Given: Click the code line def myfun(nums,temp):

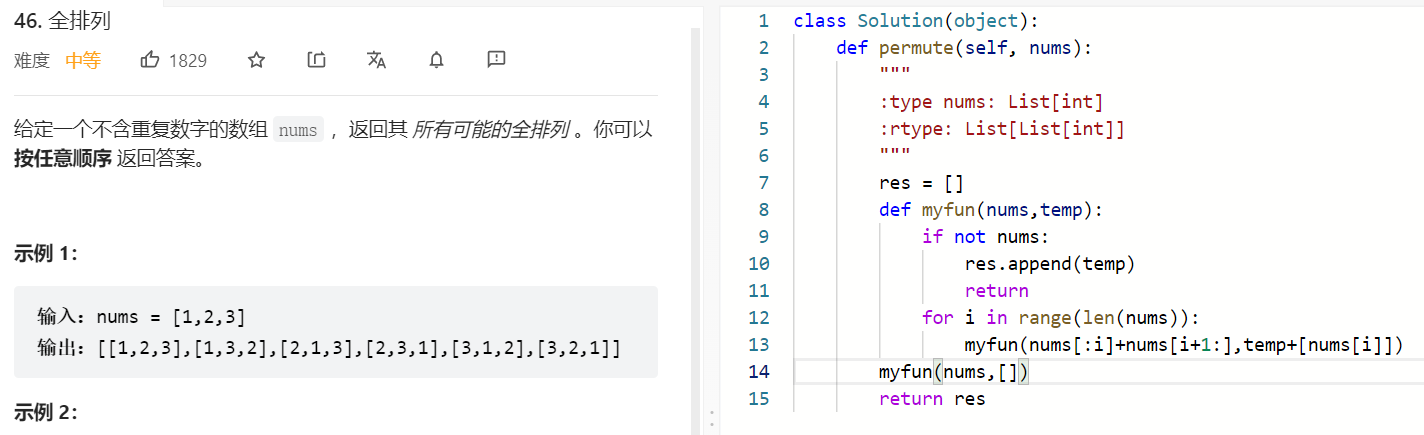Looking at the screenshot, I should point(991,210).
